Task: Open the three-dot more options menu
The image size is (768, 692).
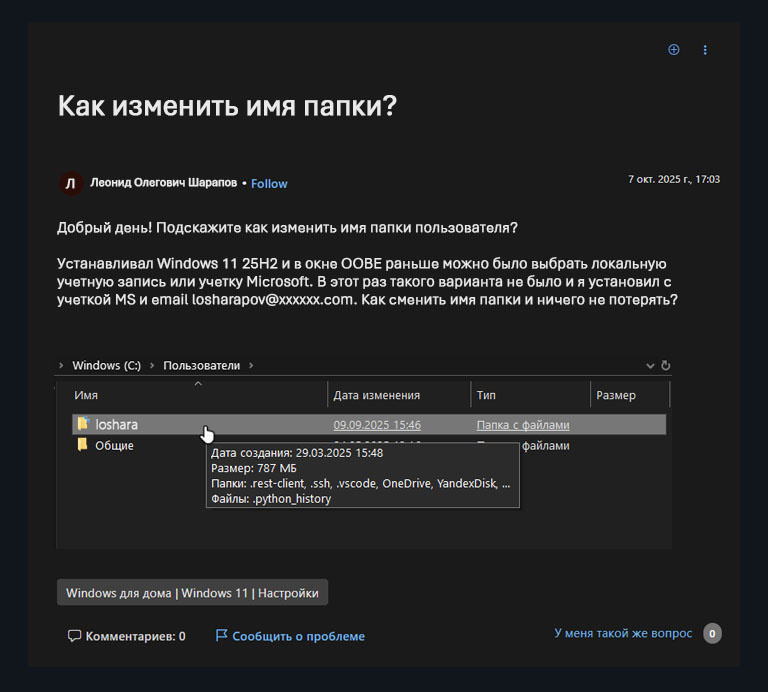Action: (x=705, y=50)
